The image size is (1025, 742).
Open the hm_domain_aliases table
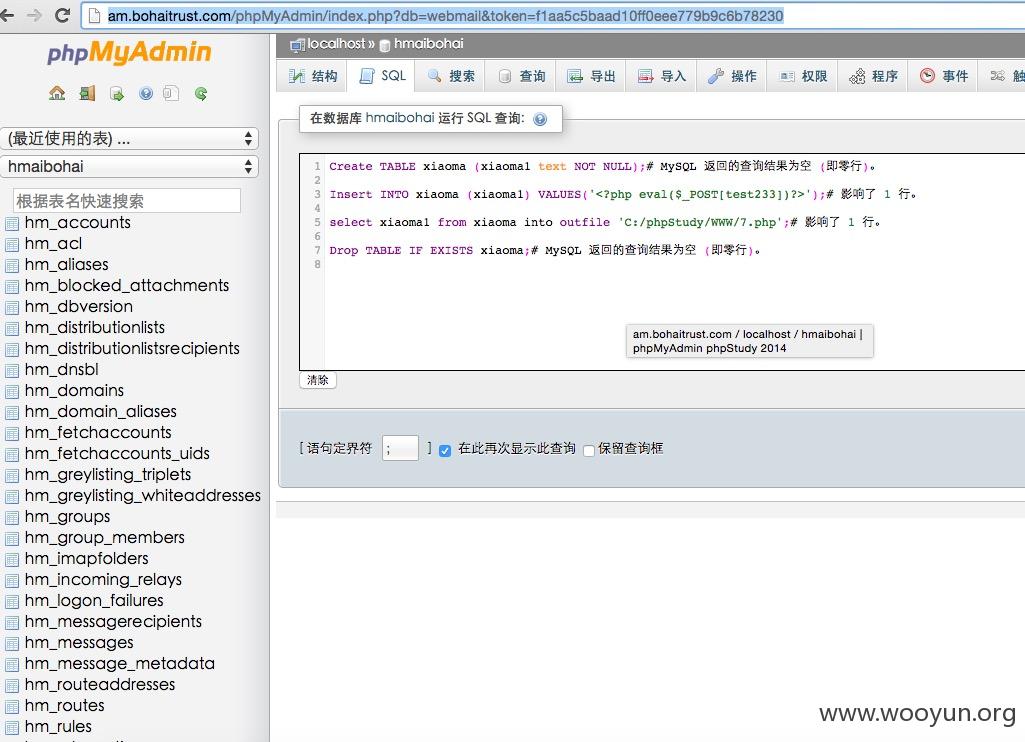click(101, 411)
